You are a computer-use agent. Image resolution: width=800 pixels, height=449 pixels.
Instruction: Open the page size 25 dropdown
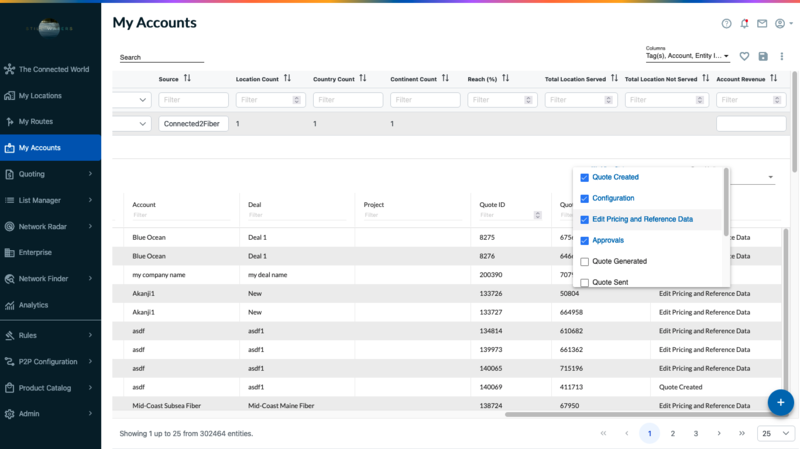pos(776,434)
